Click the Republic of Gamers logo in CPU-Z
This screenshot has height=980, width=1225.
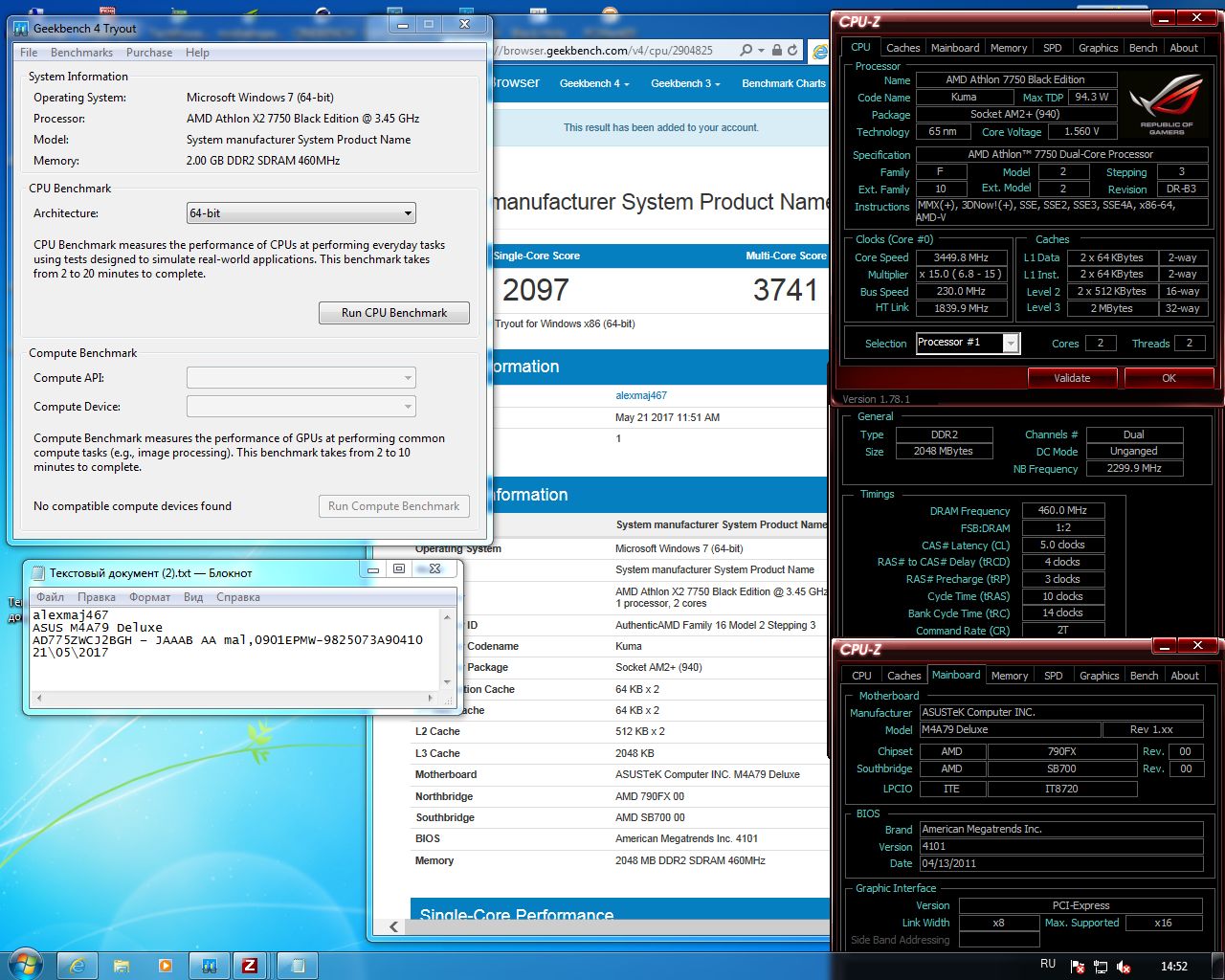coord(1166,105)
